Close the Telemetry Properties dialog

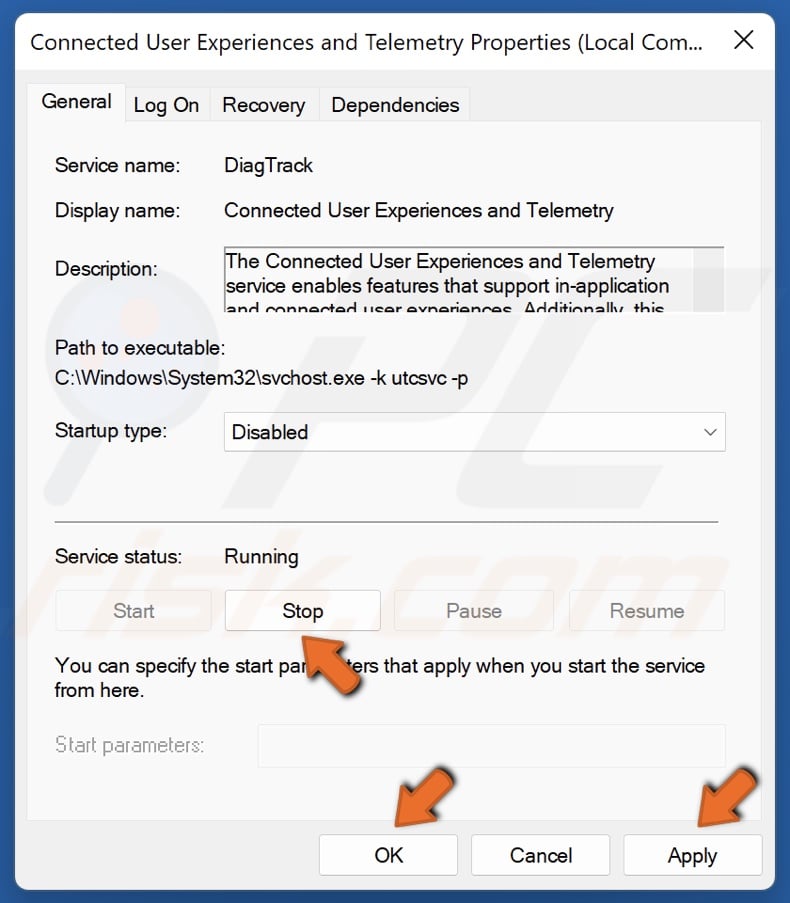coord(744,42)
